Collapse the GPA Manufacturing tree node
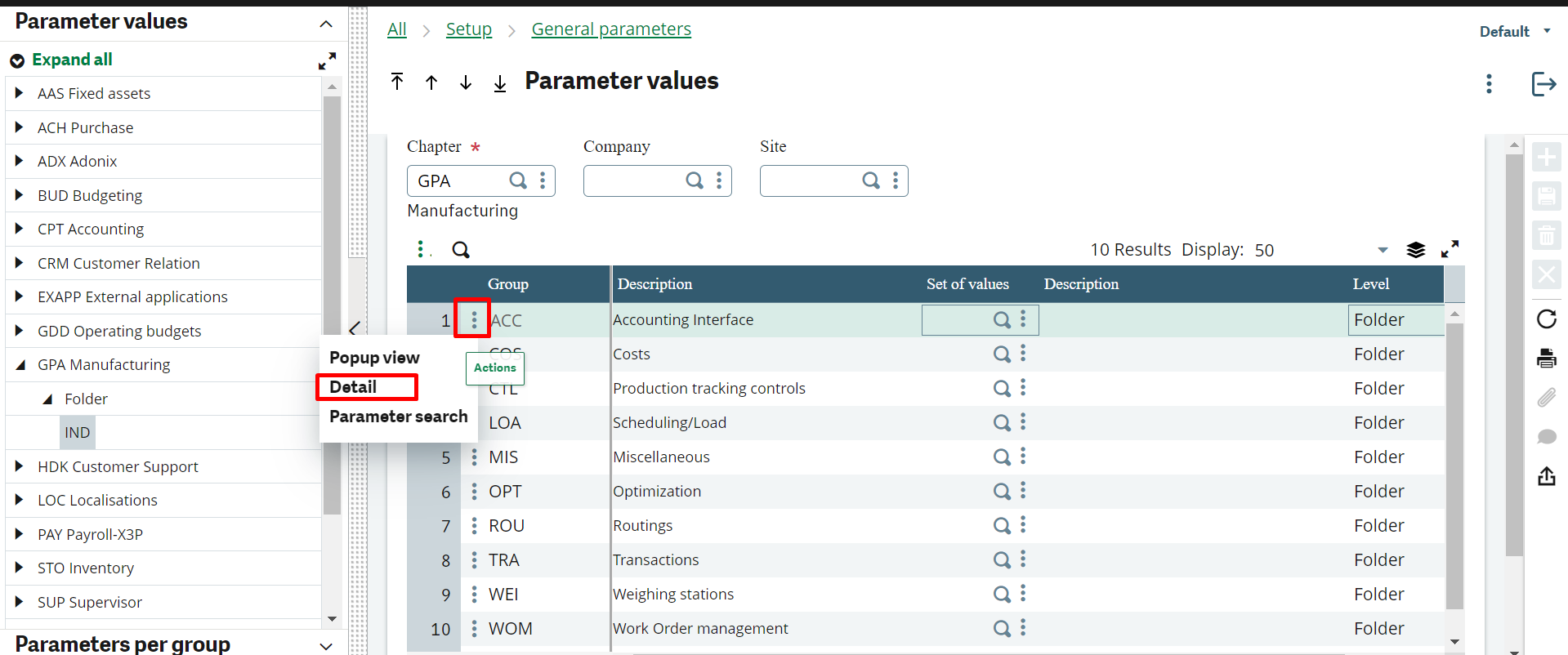This screenshot has height=655, width=1568. pyautogui.click(x=20, y=365)
